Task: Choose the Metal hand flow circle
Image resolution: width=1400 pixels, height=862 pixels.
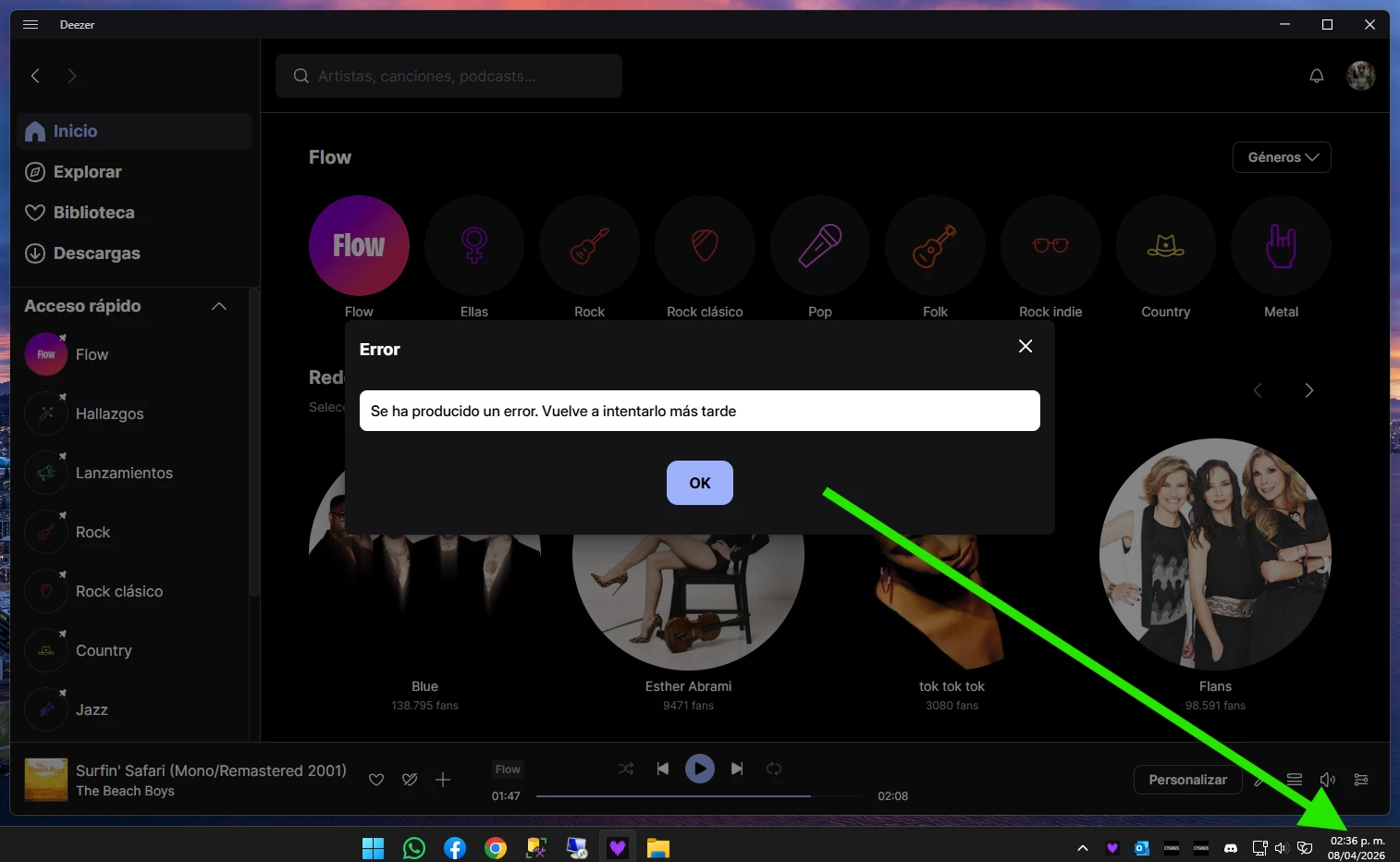Action: click(1281, 245)
